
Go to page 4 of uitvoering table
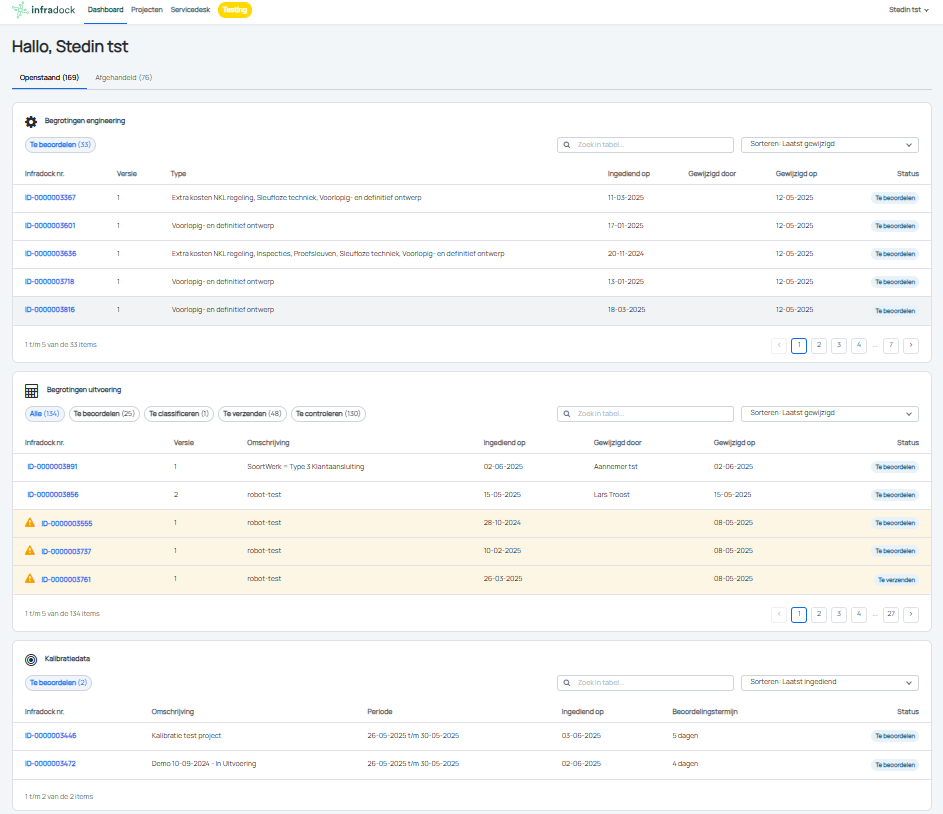coord(859,614)
